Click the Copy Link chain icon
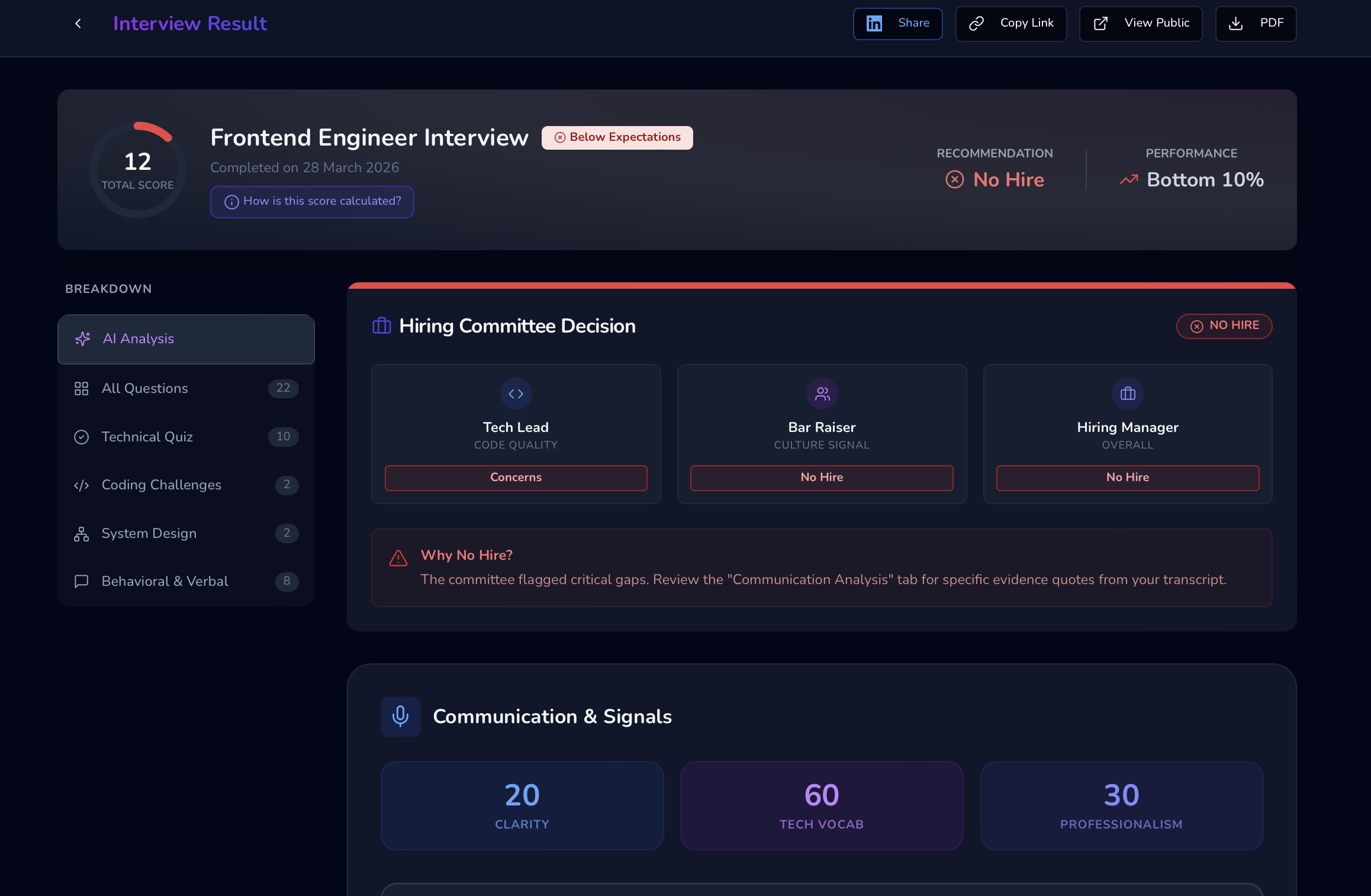The height and width of the screenshot is (896, 1371). click(976, 23)
